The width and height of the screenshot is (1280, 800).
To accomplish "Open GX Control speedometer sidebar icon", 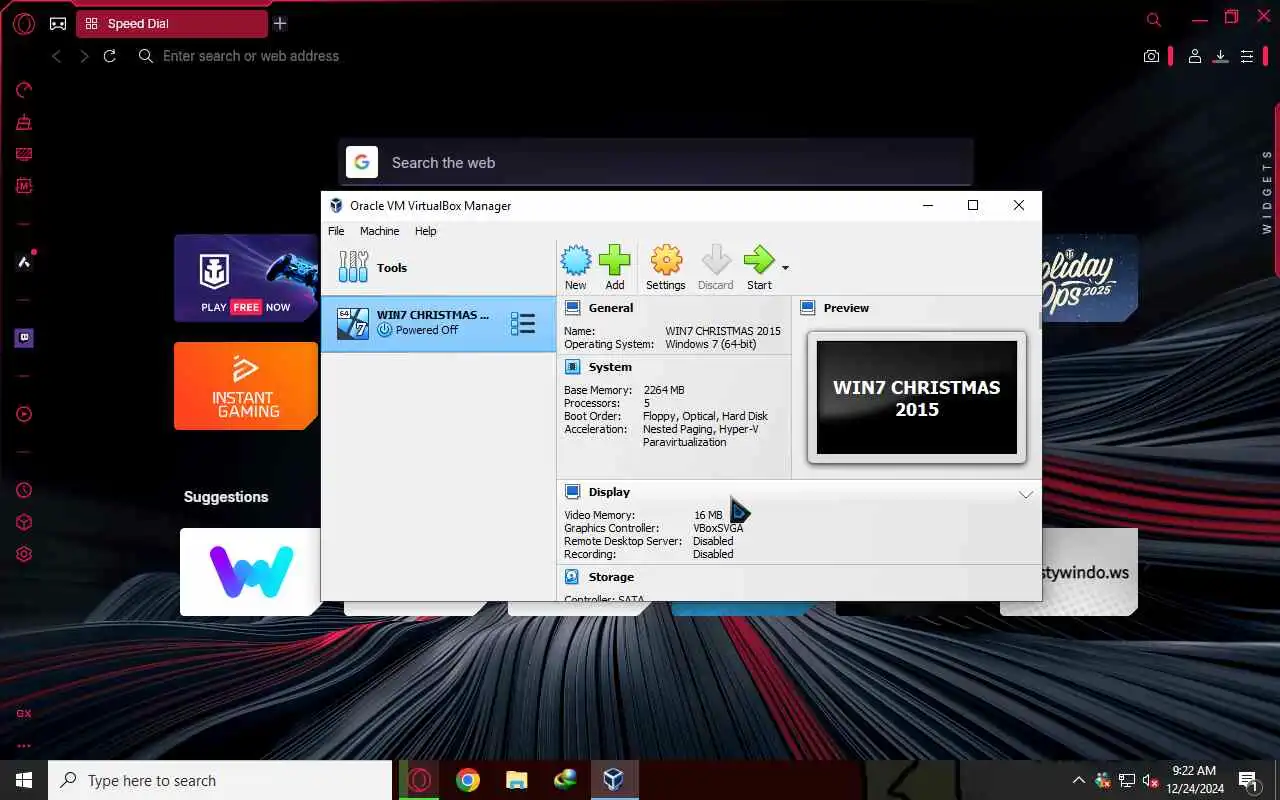I will pos(24,90).
